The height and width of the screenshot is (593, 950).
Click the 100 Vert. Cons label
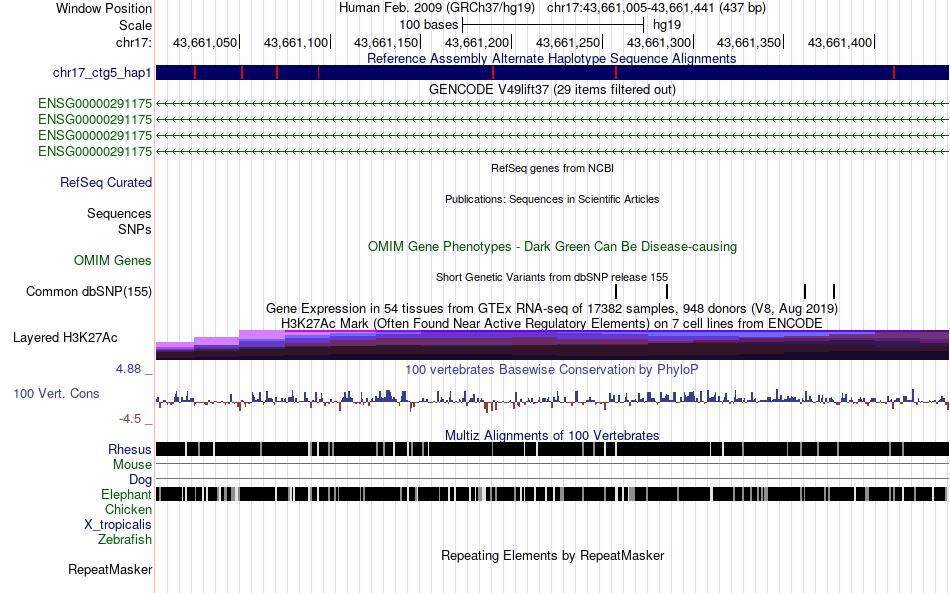(56, 394)
